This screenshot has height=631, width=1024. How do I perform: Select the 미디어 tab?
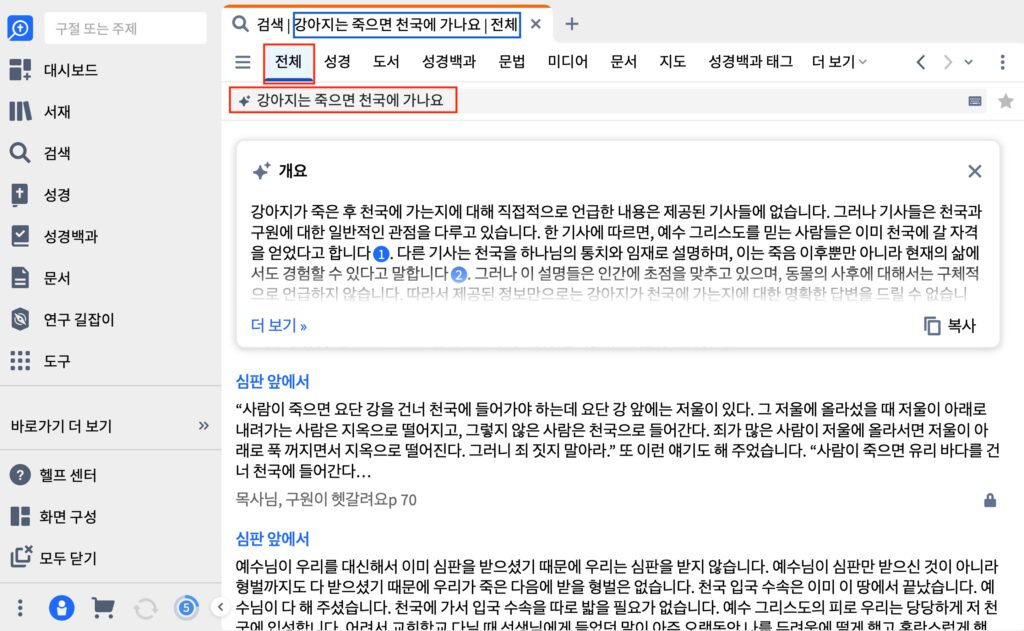[x=568, y=62]
